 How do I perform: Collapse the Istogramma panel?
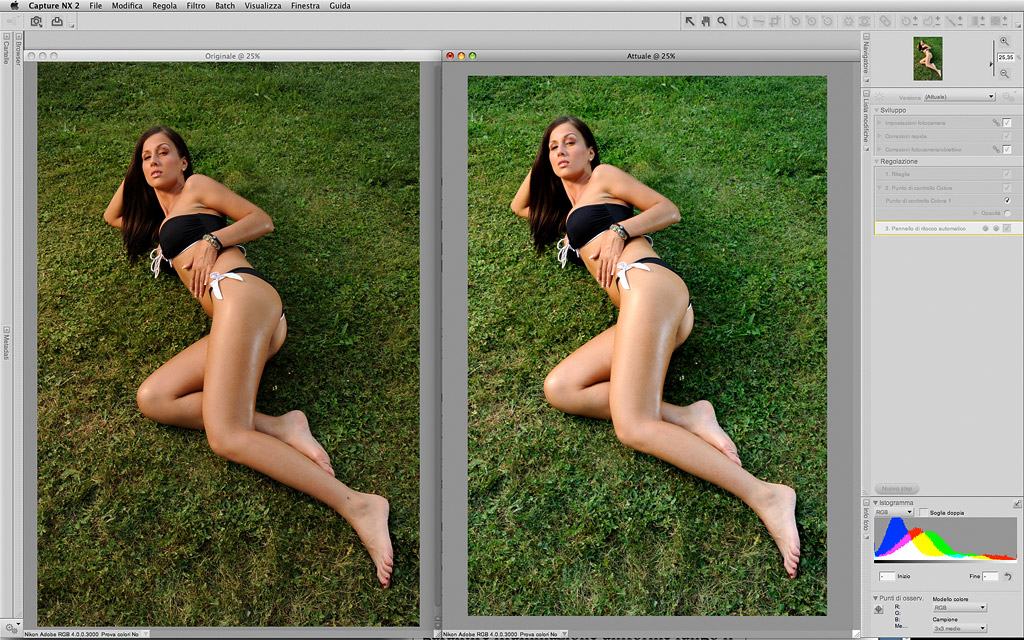[876, 503]
